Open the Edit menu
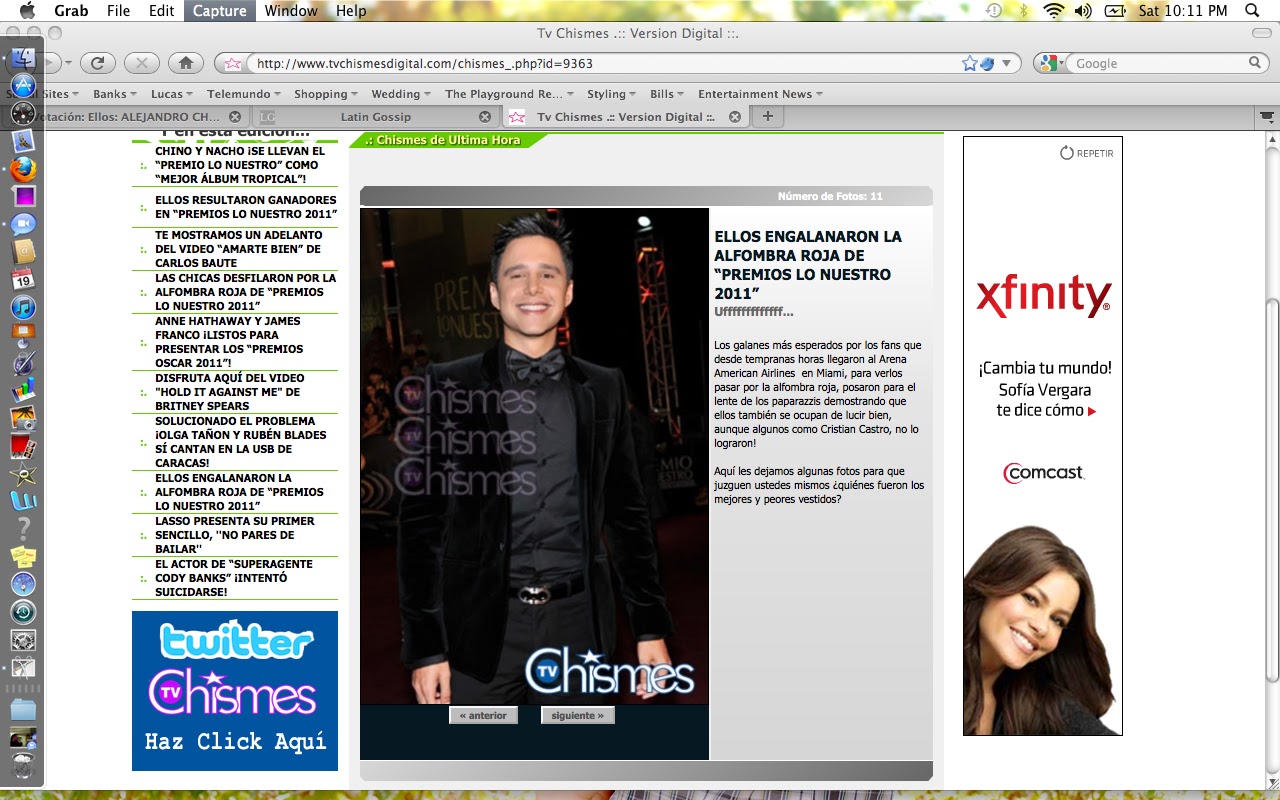This screenshot has height=800, width=1280. coord(161,11)
